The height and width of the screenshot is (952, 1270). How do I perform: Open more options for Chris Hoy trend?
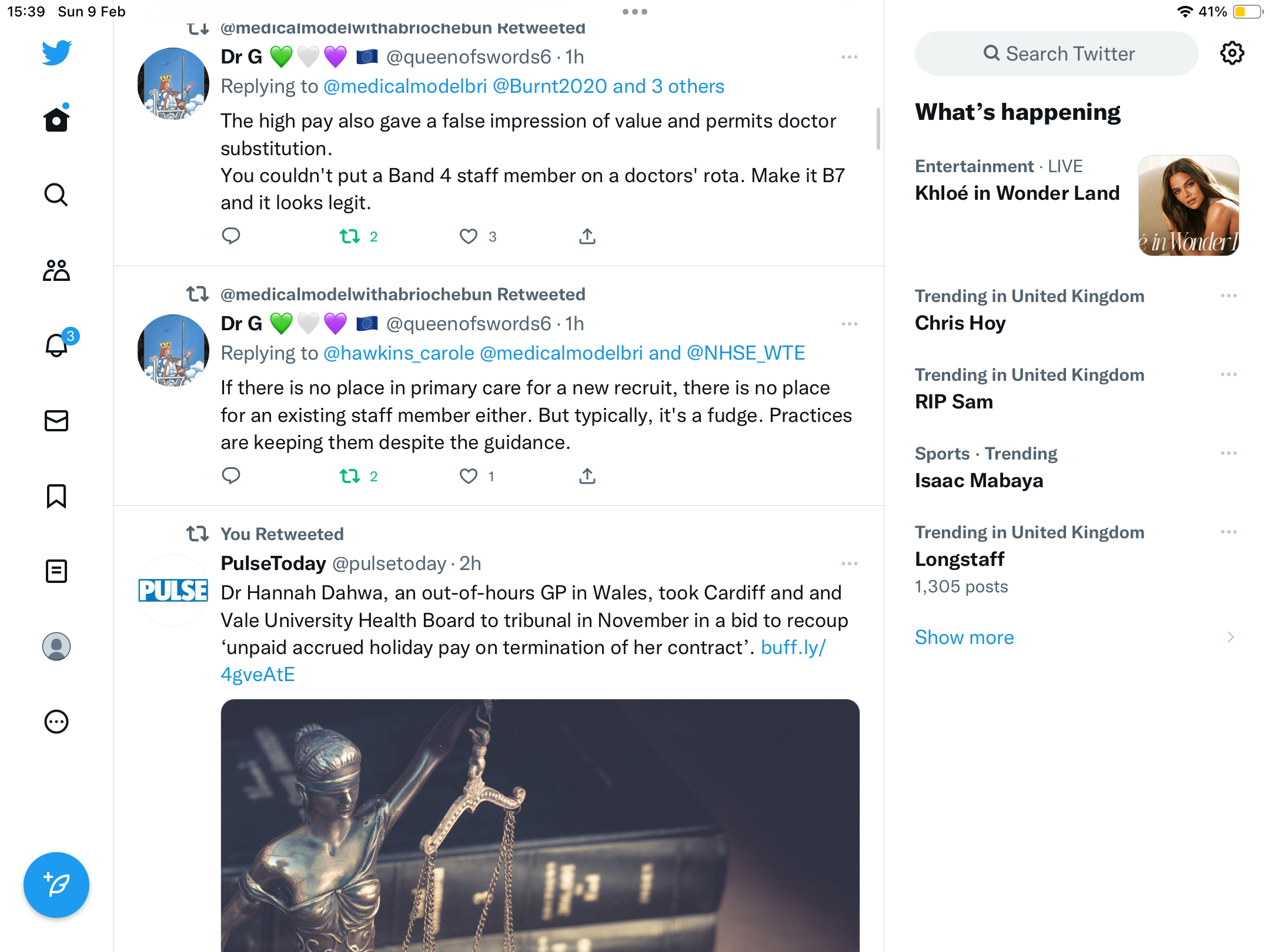[x=1229, y=296]
